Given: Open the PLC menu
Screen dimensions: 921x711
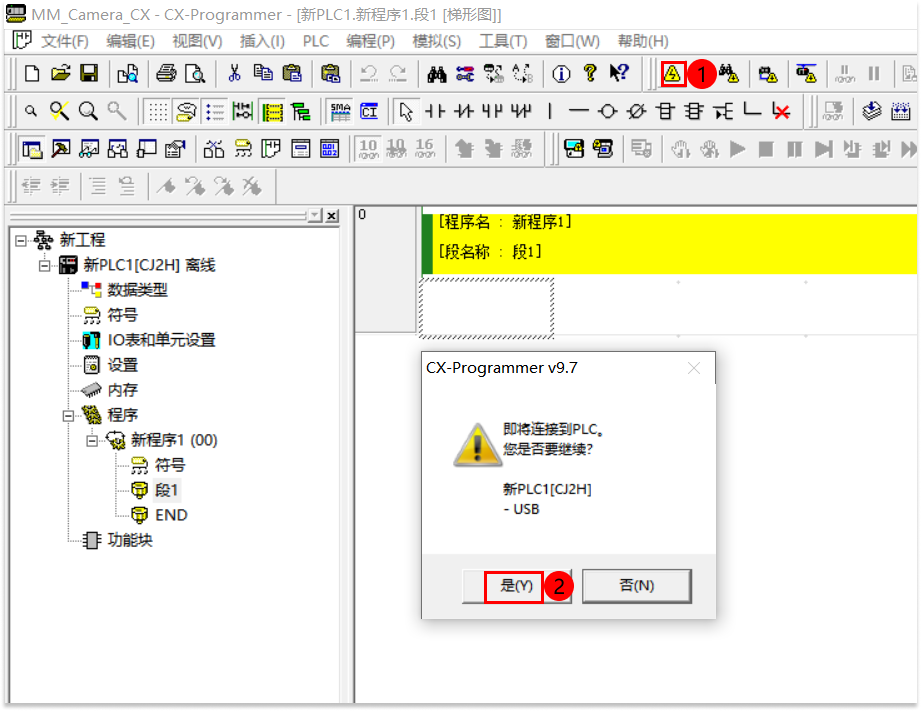Looking at the screenshot, I should click(x=315, y=41).
